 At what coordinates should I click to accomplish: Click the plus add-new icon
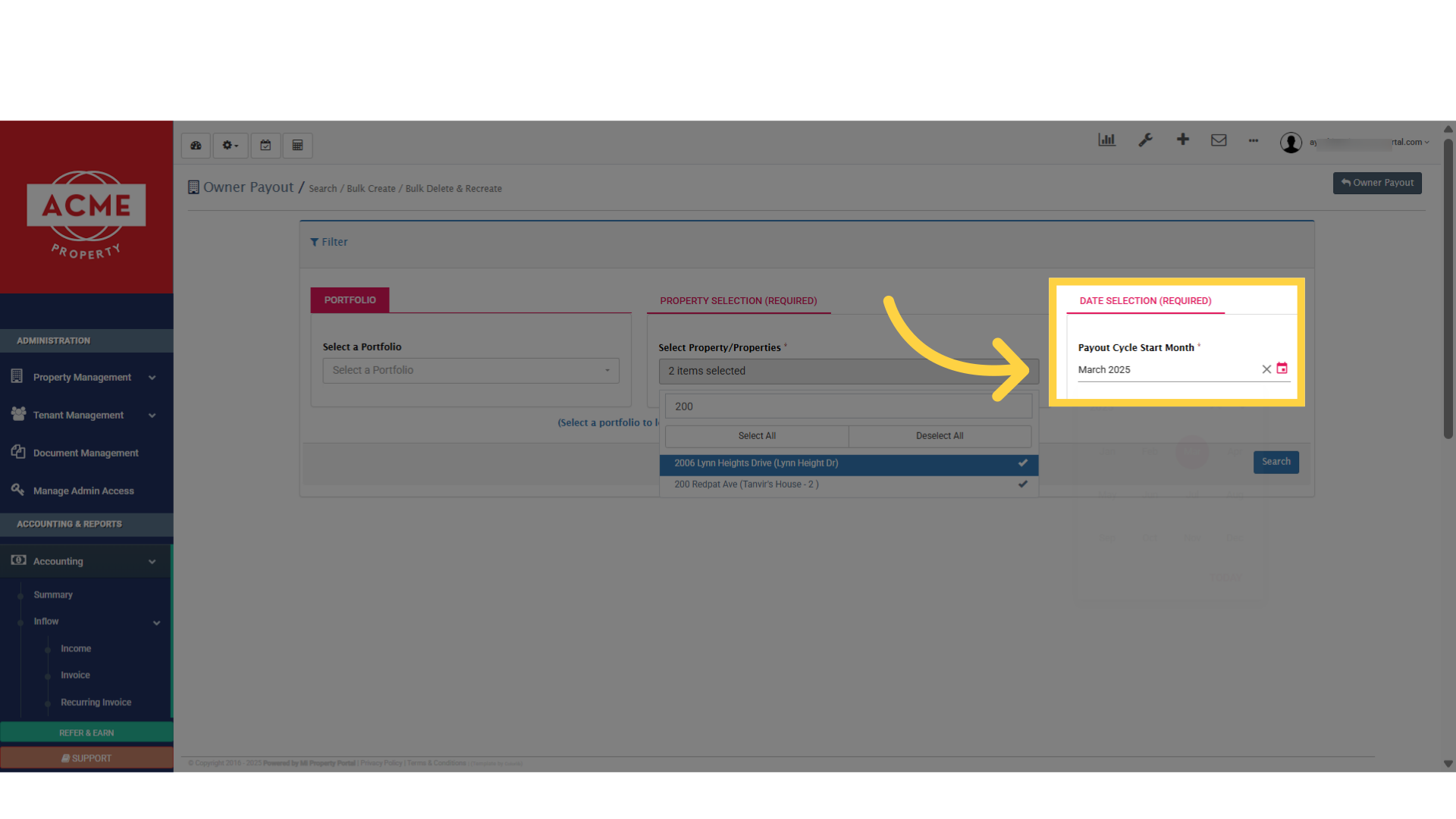pos(1182,140)
